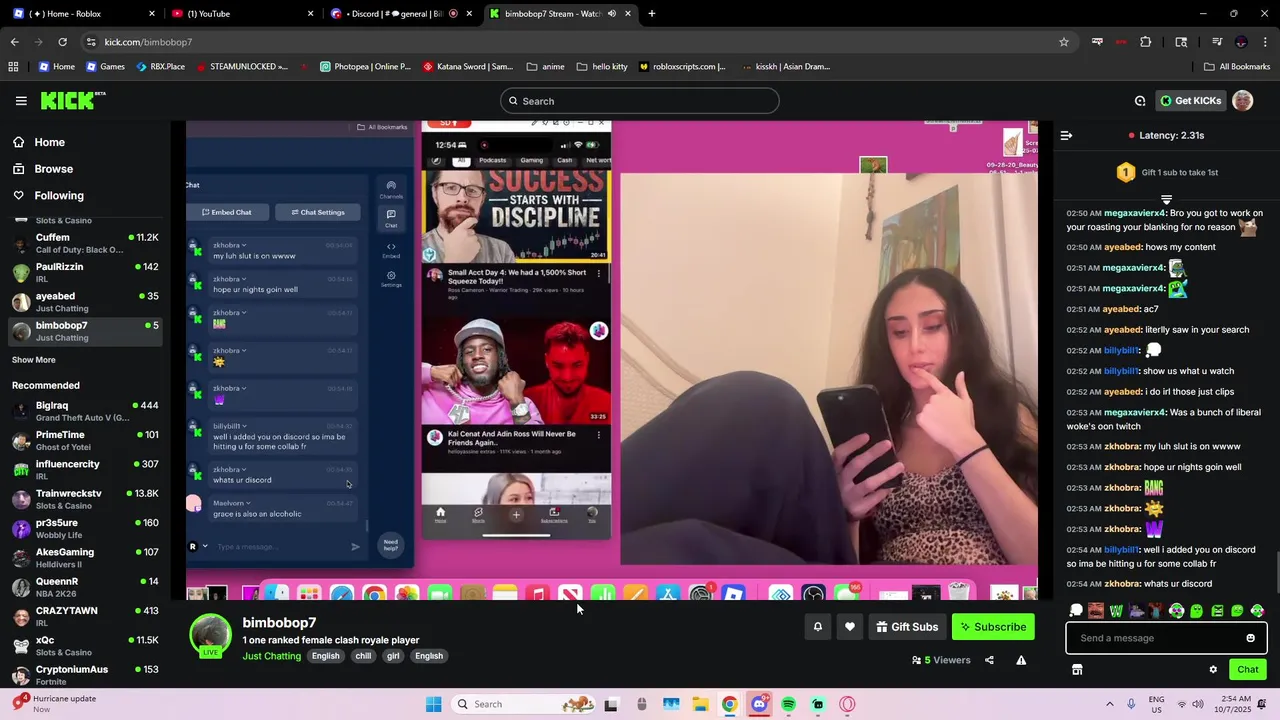This screenshot has width=1280, height=720.
Task: Open PaulRizzin channel in sidebar
Action: [85, 272]
